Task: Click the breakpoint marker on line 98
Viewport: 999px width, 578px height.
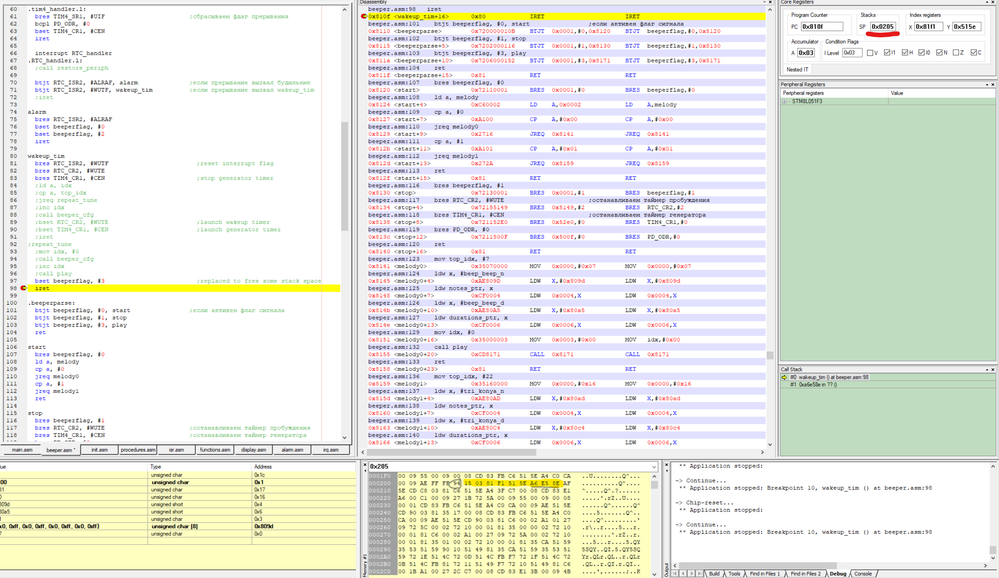Action: coord(24,288)
